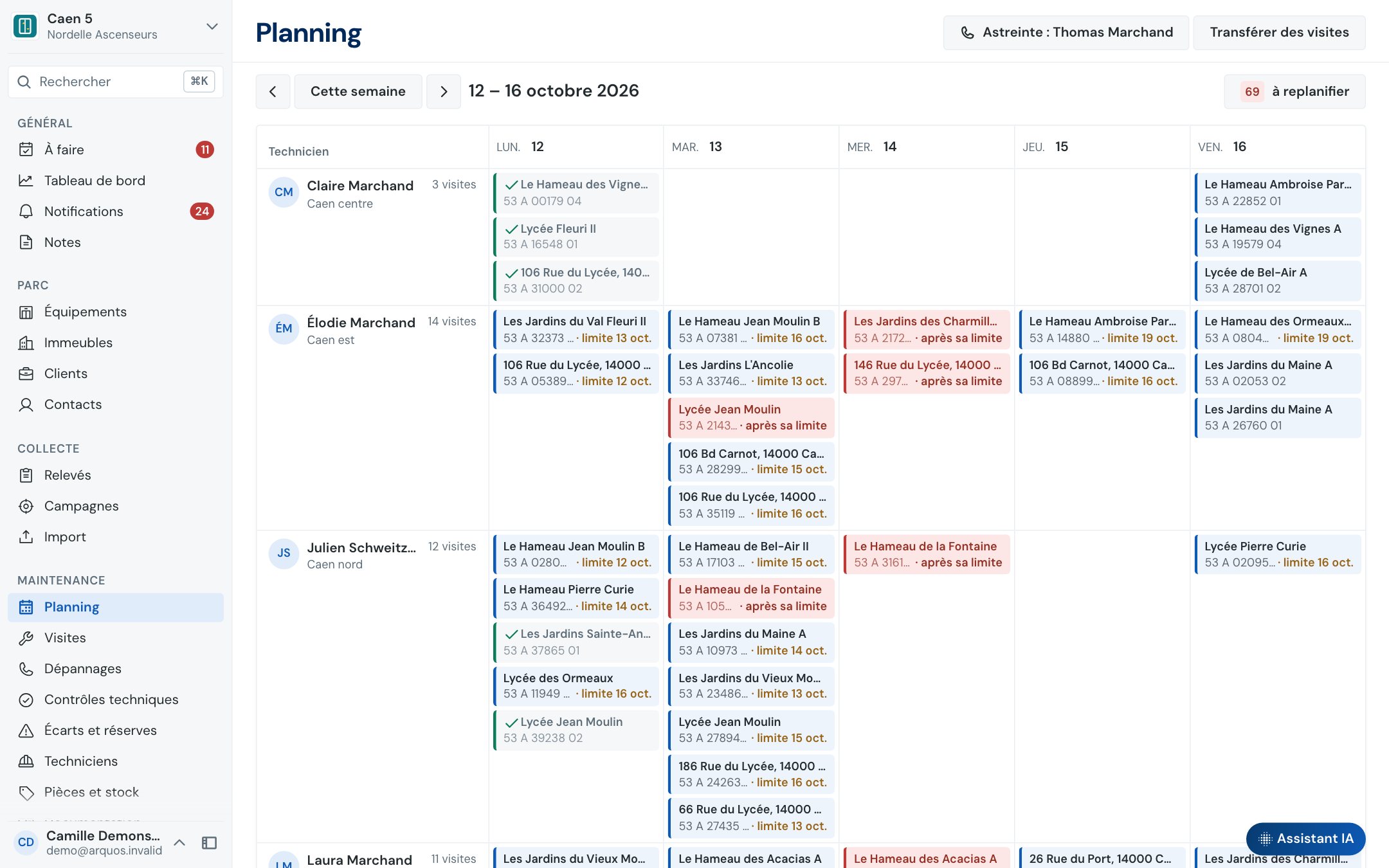1389x868 pixels.
Task: Click the Techniciens helmet icon
Action: (26, 761)
